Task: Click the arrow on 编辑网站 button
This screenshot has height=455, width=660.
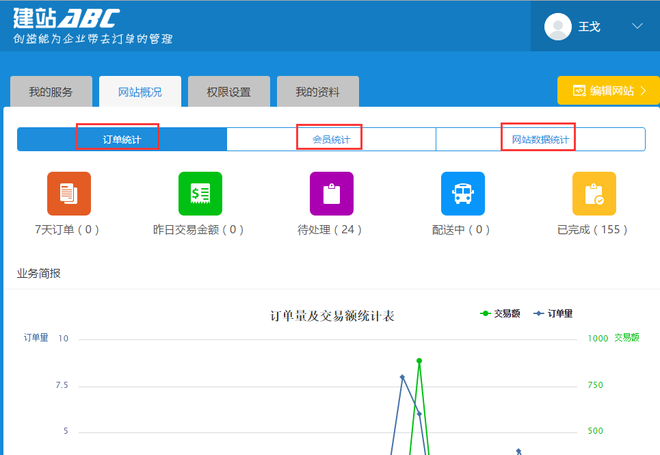Action: click(643, 91)
